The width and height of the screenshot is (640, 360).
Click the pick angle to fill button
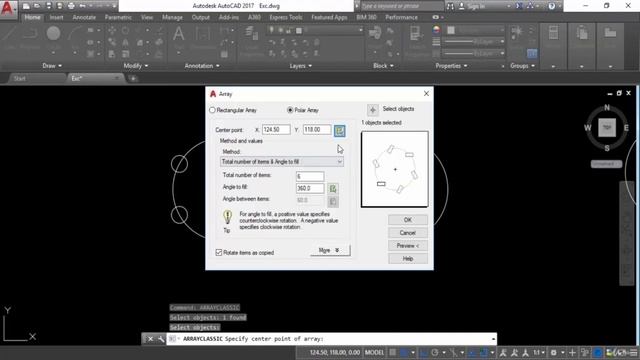(333, 189)
